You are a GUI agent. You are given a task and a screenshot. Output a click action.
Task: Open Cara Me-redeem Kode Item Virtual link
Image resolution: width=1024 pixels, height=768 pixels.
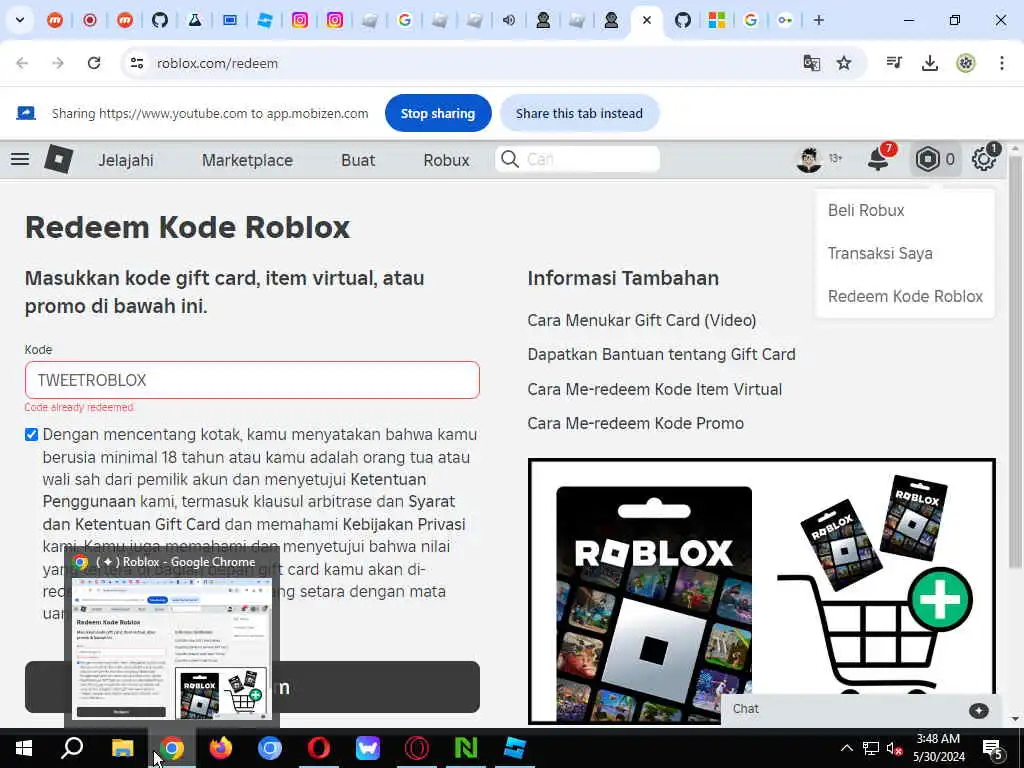pos(654,389)
